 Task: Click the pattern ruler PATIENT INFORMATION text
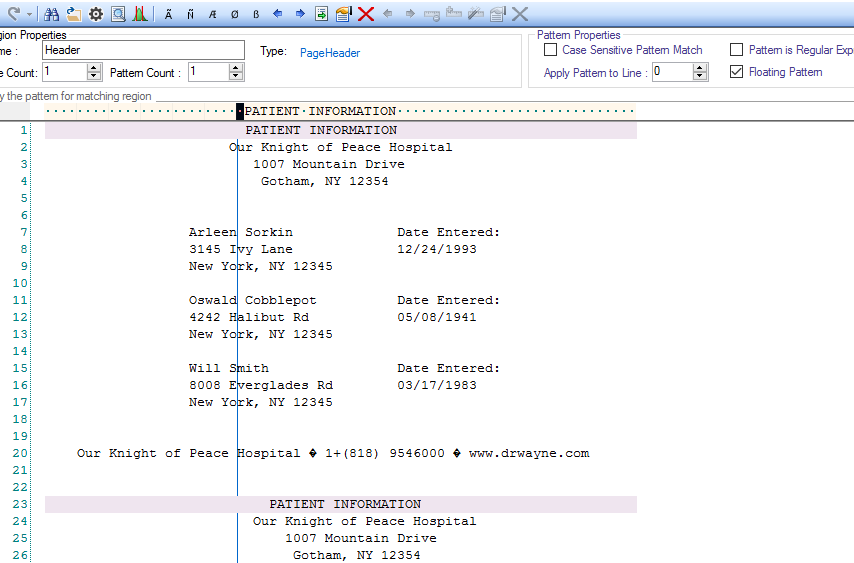320,111
